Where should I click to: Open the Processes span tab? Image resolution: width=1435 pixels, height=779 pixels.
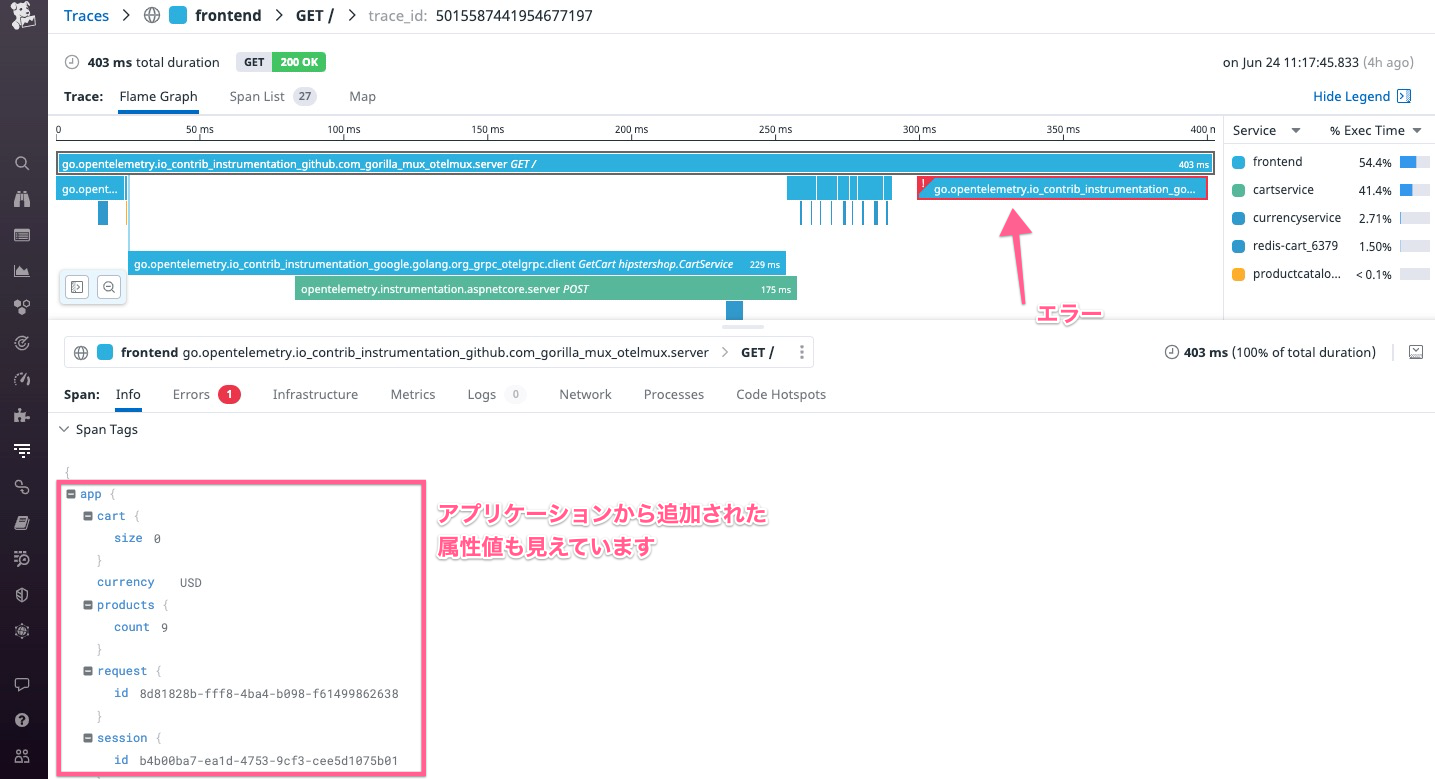[674, 394]
